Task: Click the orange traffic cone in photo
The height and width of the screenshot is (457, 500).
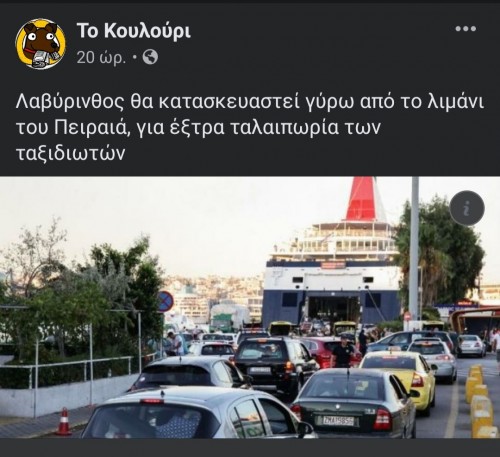Action: click(x=63, y=422)
